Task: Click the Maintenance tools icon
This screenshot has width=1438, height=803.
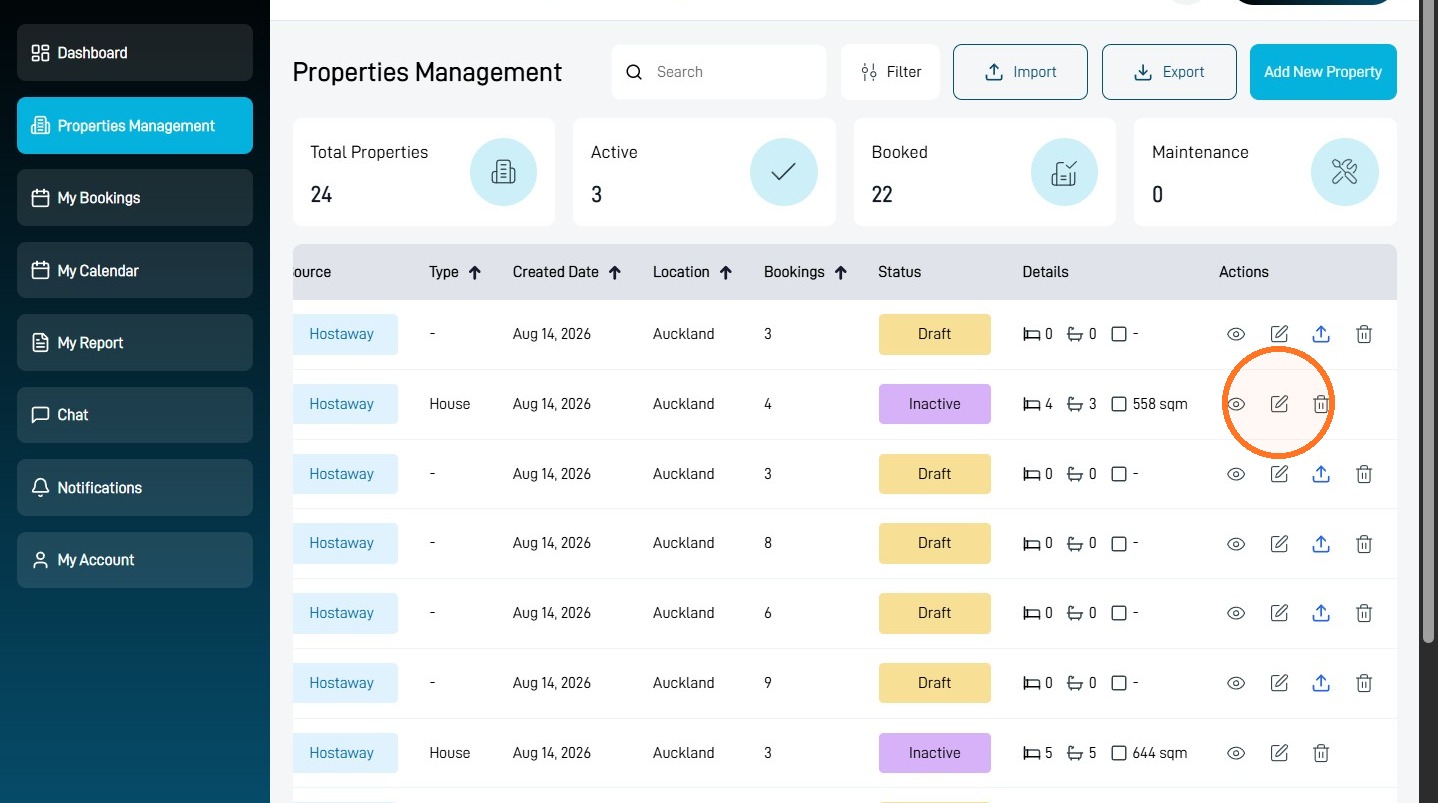Action: [x=1345, y=172]
